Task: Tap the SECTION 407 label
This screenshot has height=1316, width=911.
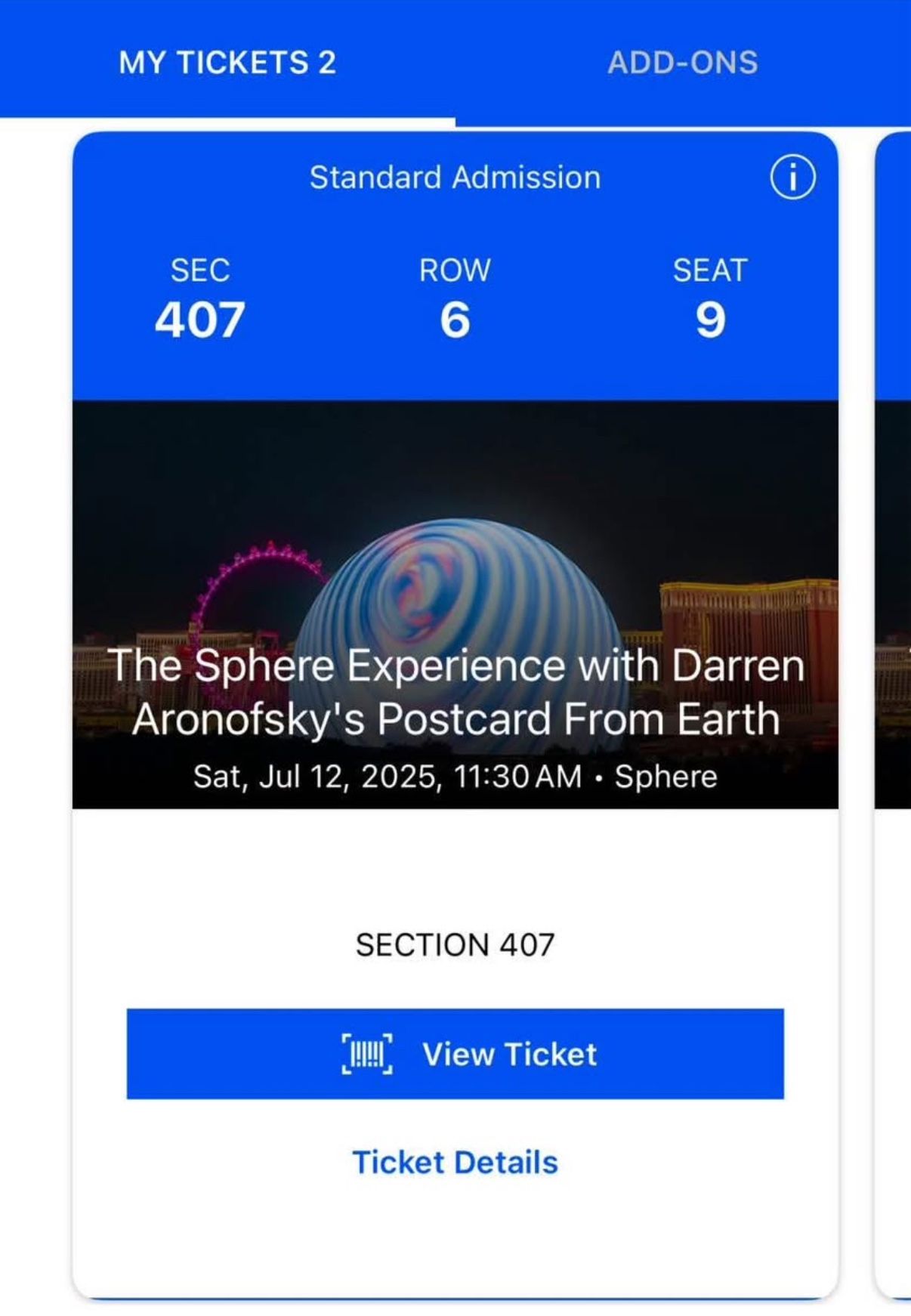Action: (x=455, y=945)
